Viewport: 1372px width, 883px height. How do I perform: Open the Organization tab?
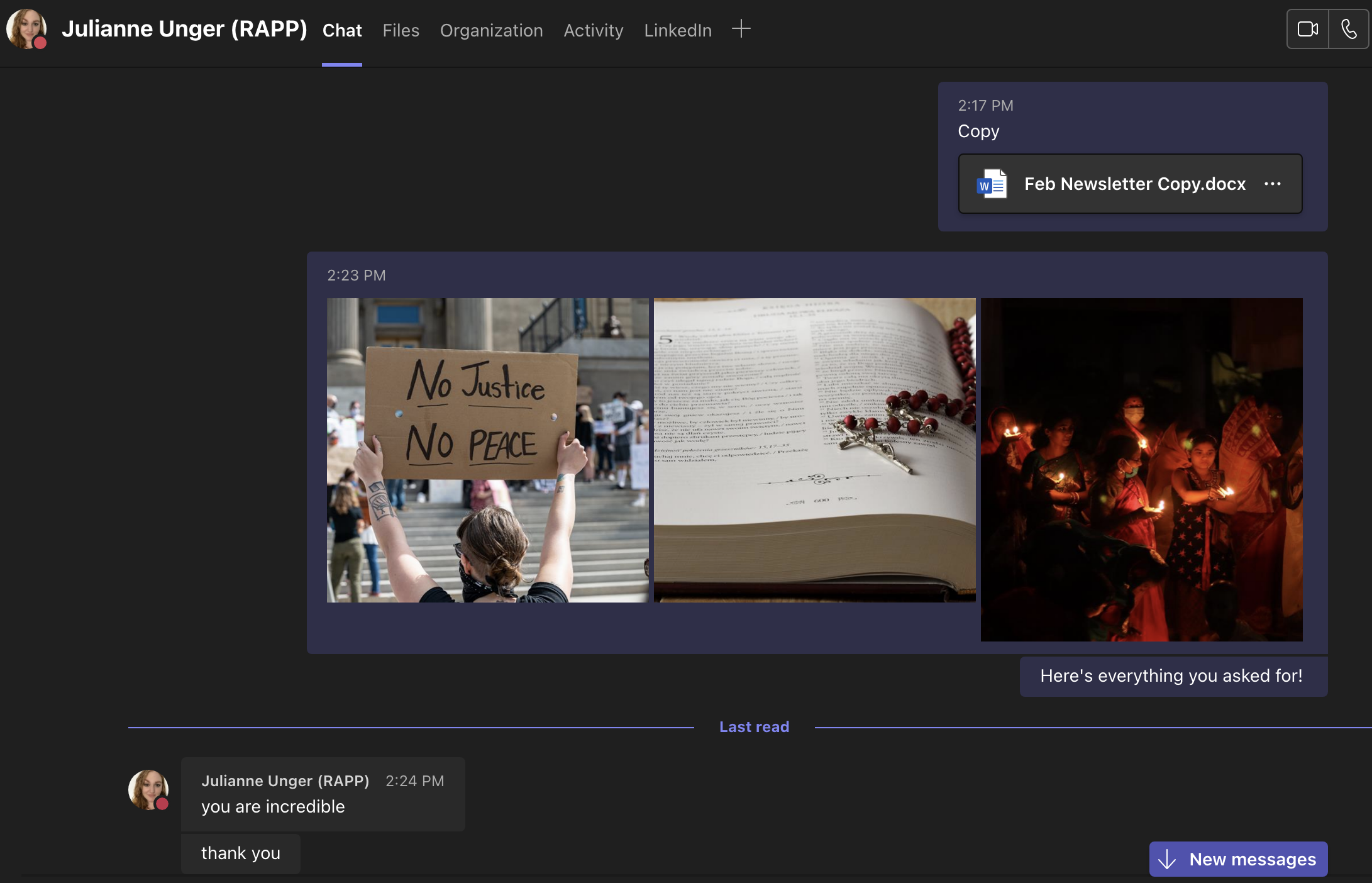tap(491, 30)
